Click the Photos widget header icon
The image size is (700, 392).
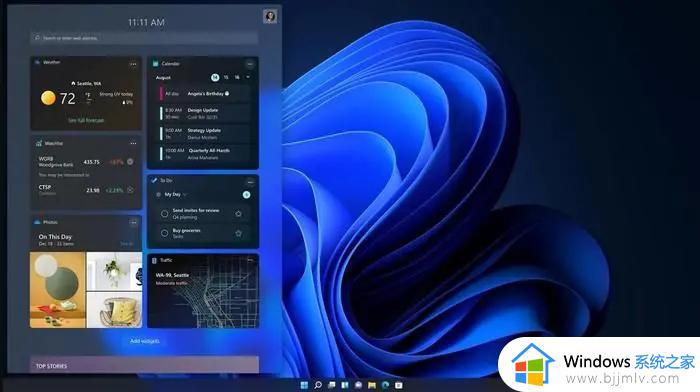click(38, 222)
